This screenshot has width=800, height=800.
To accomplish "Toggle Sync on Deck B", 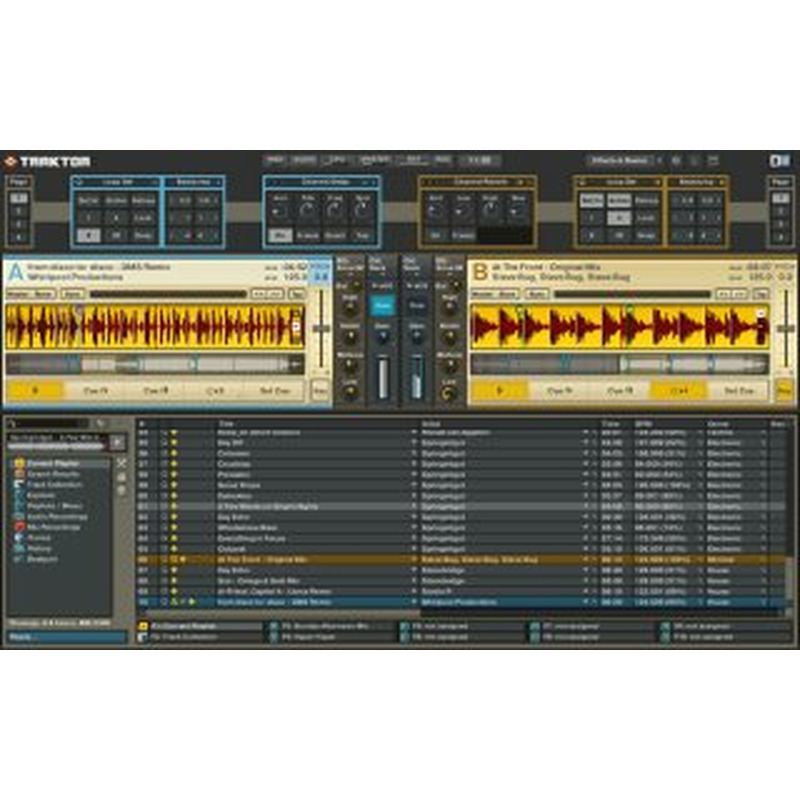I will (x=537, y=294).
